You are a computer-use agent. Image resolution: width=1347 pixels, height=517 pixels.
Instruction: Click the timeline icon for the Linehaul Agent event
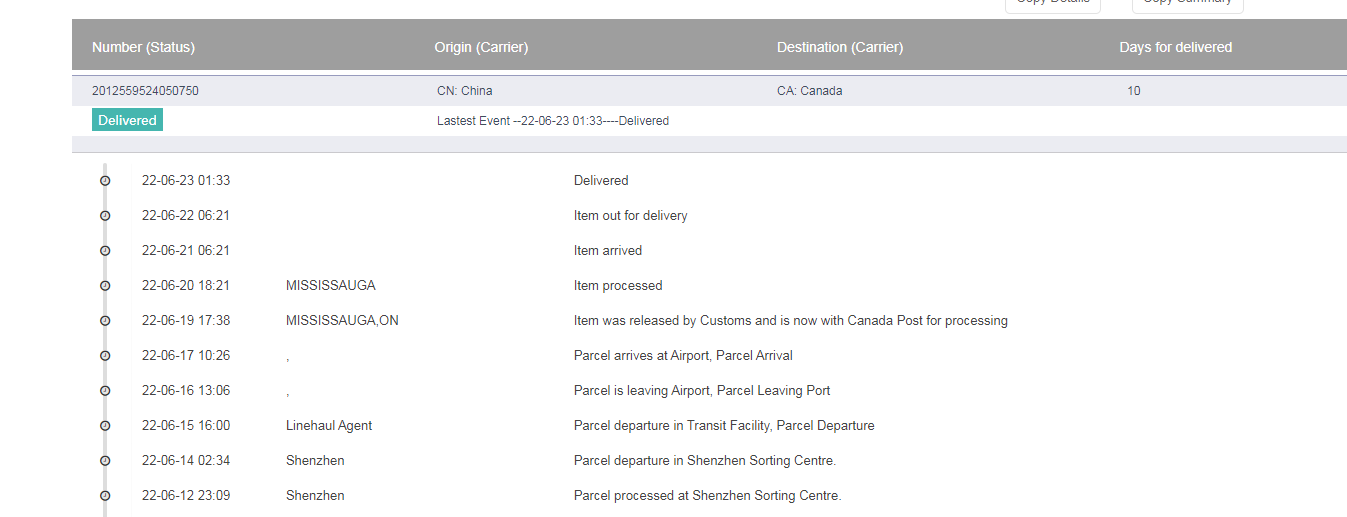point(105,426)
